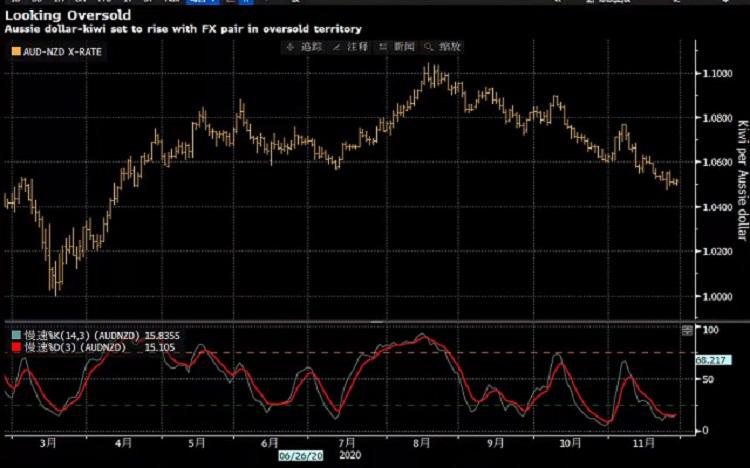Click the small panel icon above the 100 level
The width and height of the screenshot is (750, 468).
click(685, 328)
